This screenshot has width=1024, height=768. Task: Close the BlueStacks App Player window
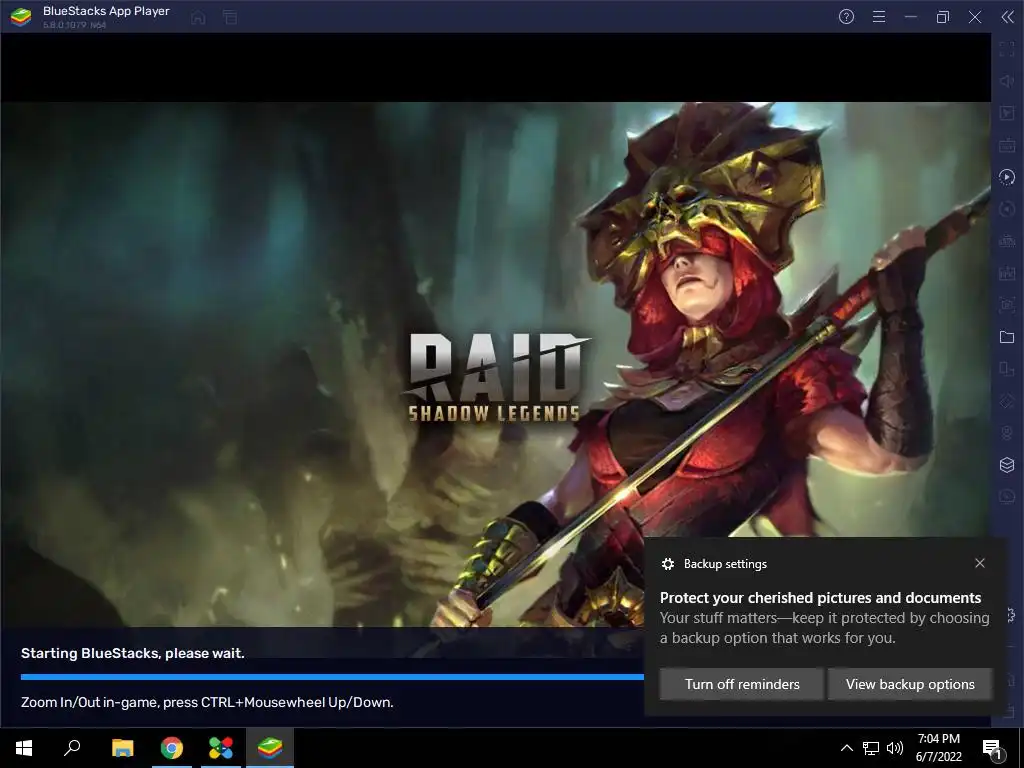coord(975,17)
